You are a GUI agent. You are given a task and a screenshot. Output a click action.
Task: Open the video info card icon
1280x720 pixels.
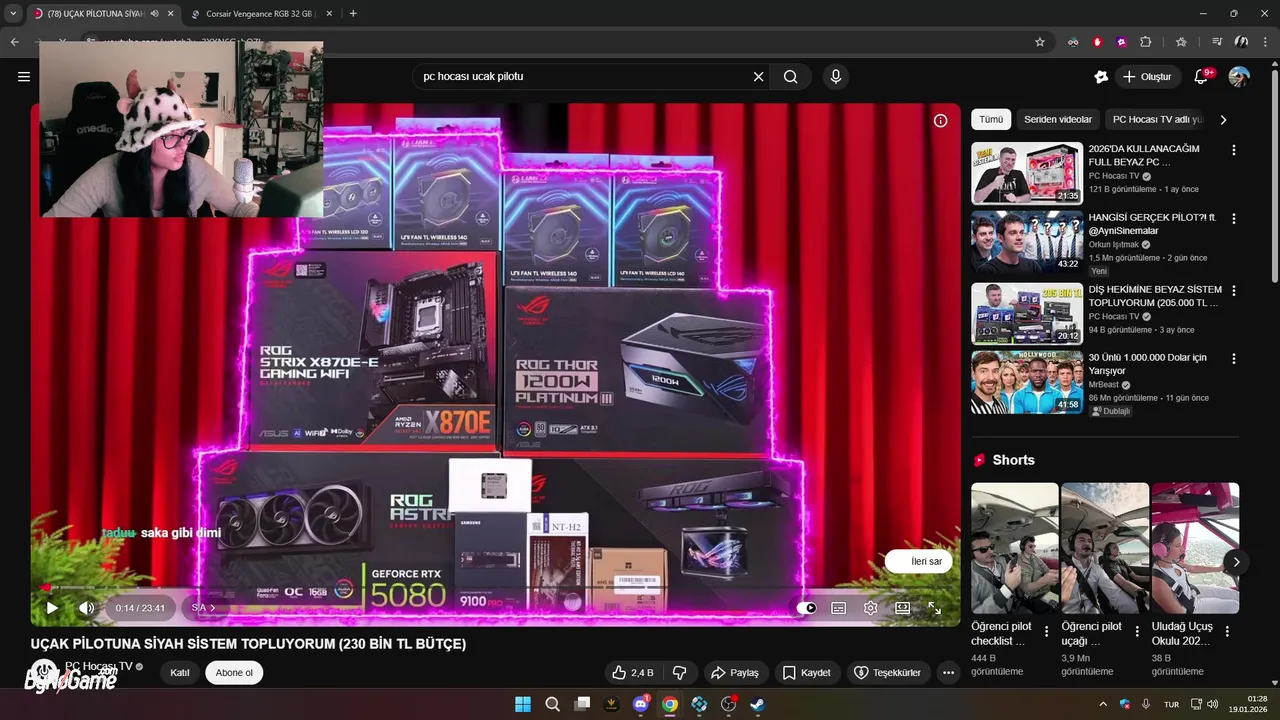tap(940, 120)
